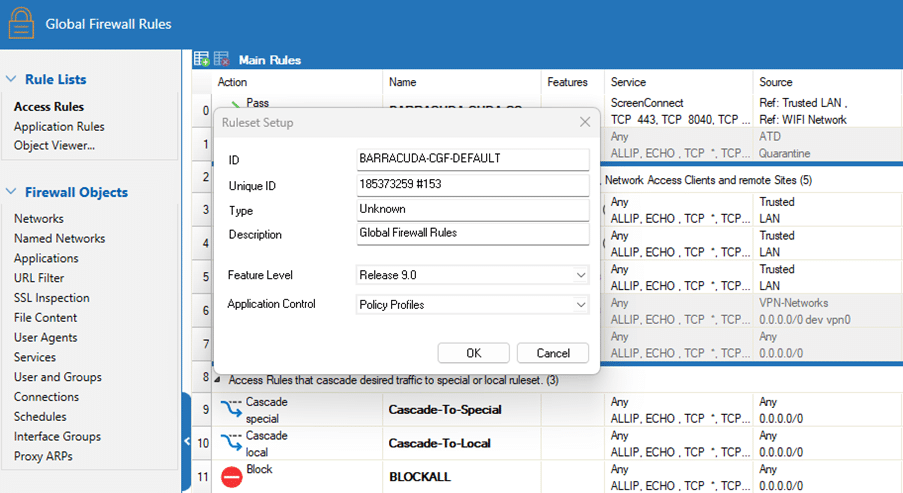903x493 pixels.
Task: Open Interface Groups objects
Action: tap(58, 437)
